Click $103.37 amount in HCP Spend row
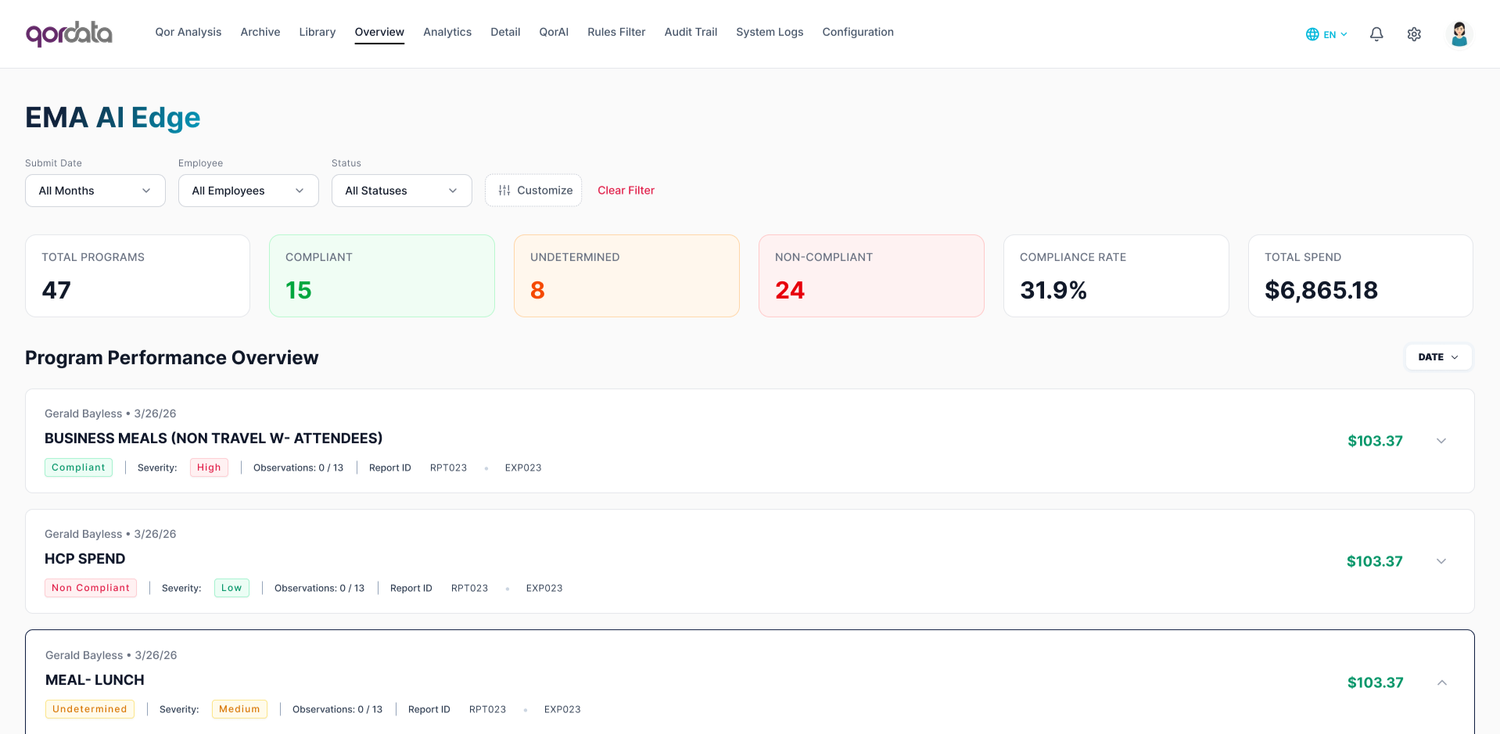 click(1374, 561)
